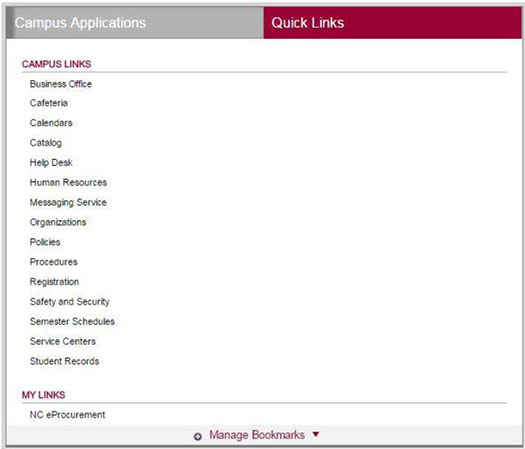This screenshot has height=449, width=525.
Task: Go to the Calendars link
Action: tap(51, 123)
